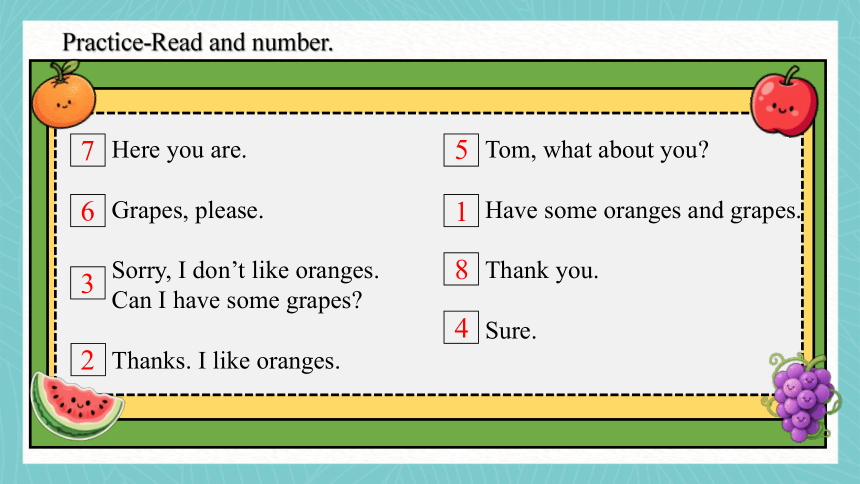Select number box 6 beside 'Grapes, please.'
Viewport: 860px width, 484px height.
[x=88, y=211]
